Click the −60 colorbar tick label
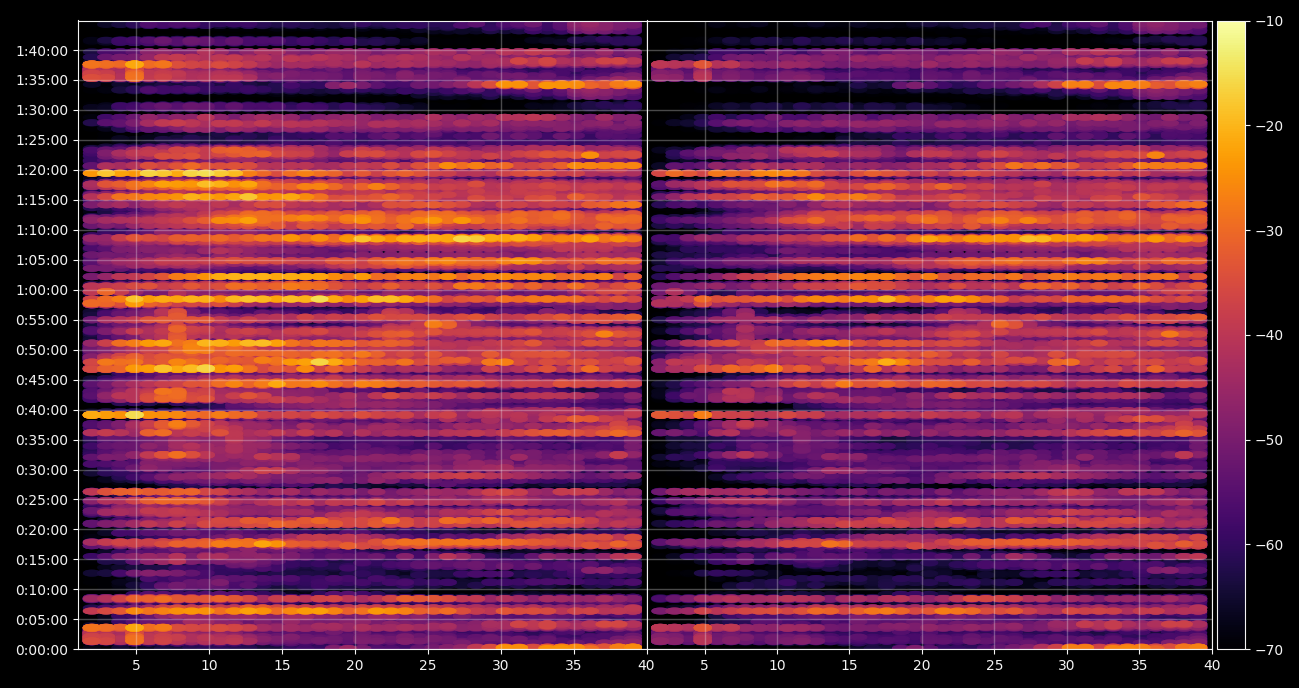1299x688 pixels. tap(1269, 545)
